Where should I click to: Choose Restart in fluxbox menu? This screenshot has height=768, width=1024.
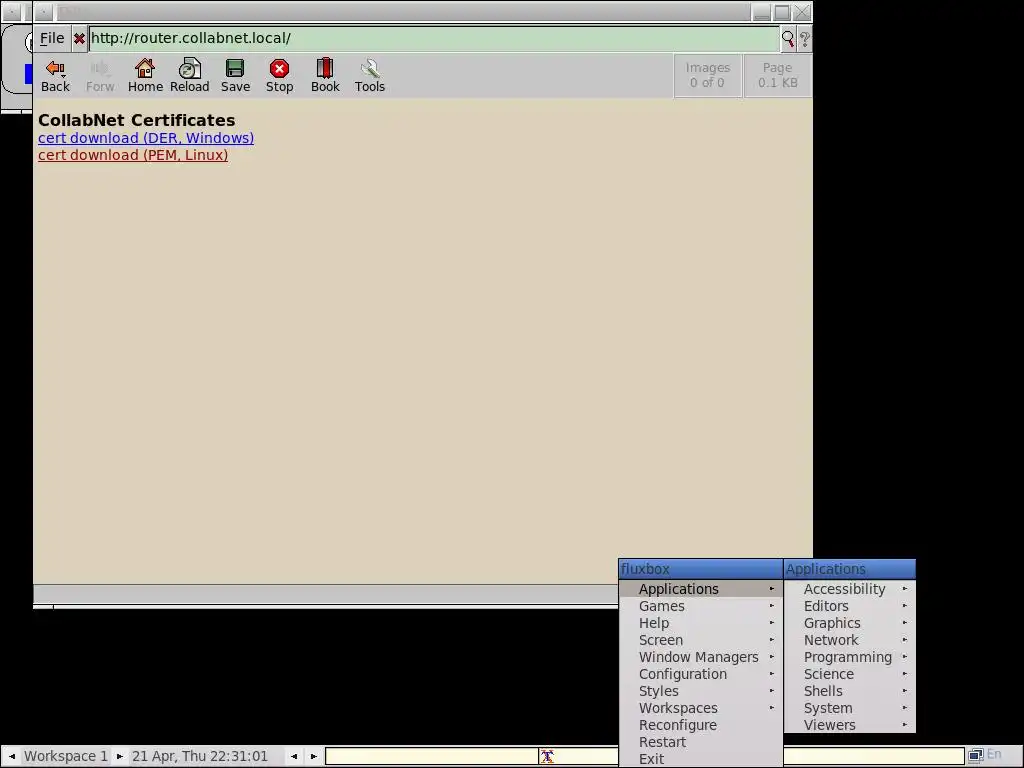click(x=701, y=742)
